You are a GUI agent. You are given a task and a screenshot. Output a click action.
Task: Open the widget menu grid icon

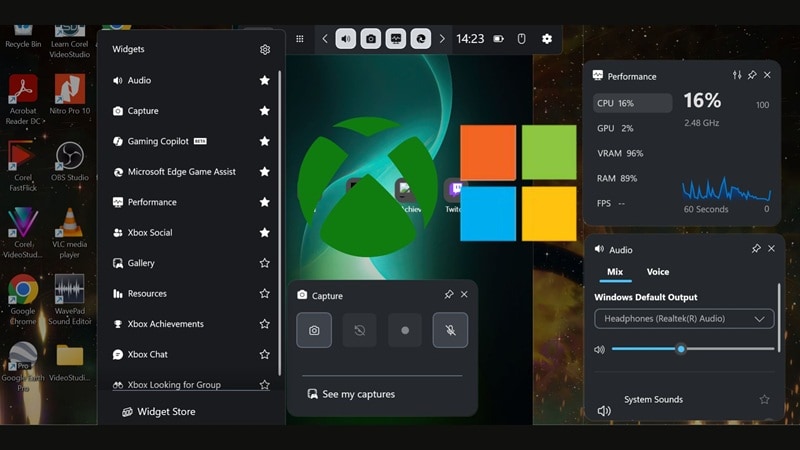(300, 39)
